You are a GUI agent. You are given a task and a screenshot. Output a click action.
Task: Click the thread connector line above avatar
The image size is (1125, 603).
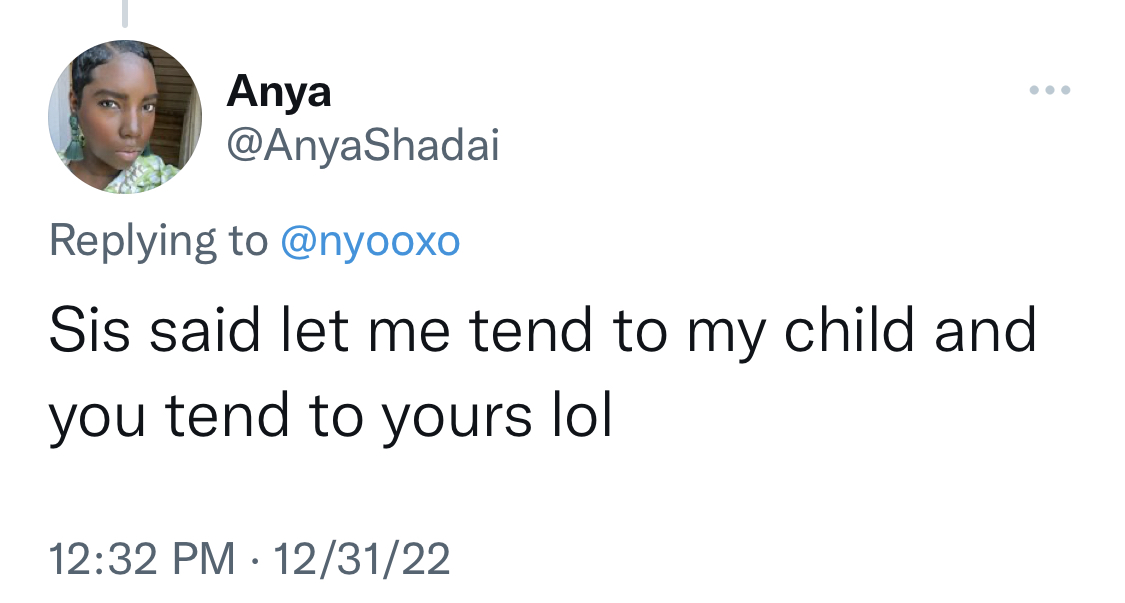coord(125,13)
